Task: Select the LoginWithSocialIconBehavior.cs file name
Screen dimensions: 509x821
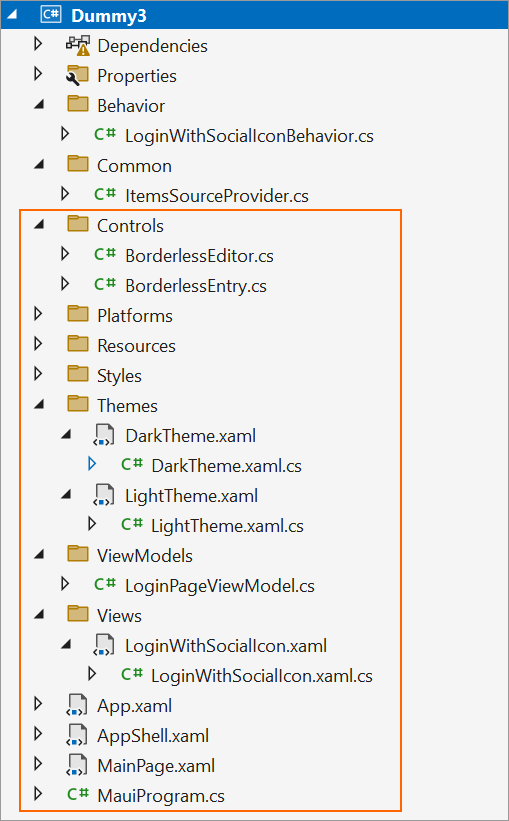Action: pos(249,136)
